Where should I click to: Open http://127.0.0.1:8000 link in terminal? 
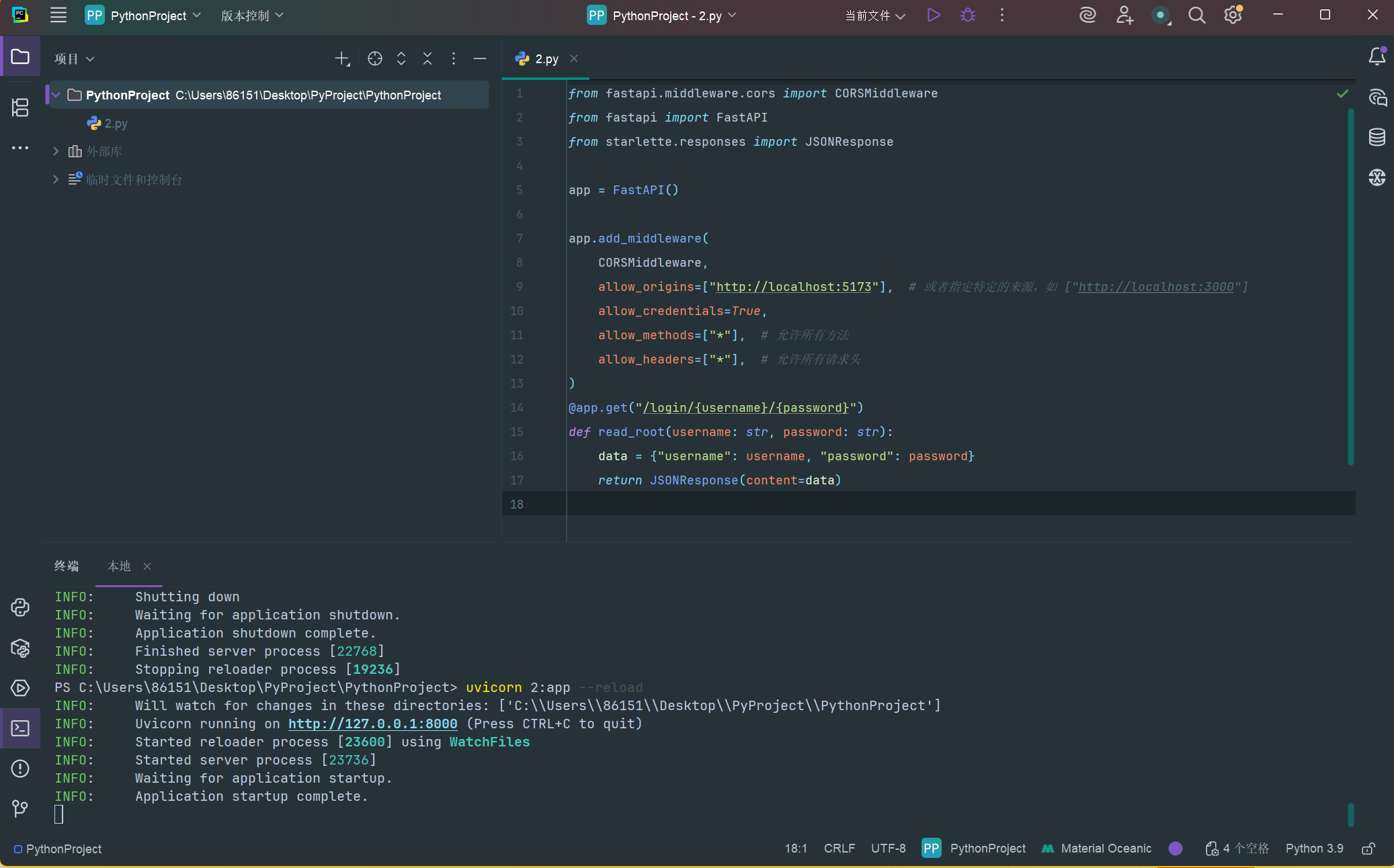coord(373,724)
